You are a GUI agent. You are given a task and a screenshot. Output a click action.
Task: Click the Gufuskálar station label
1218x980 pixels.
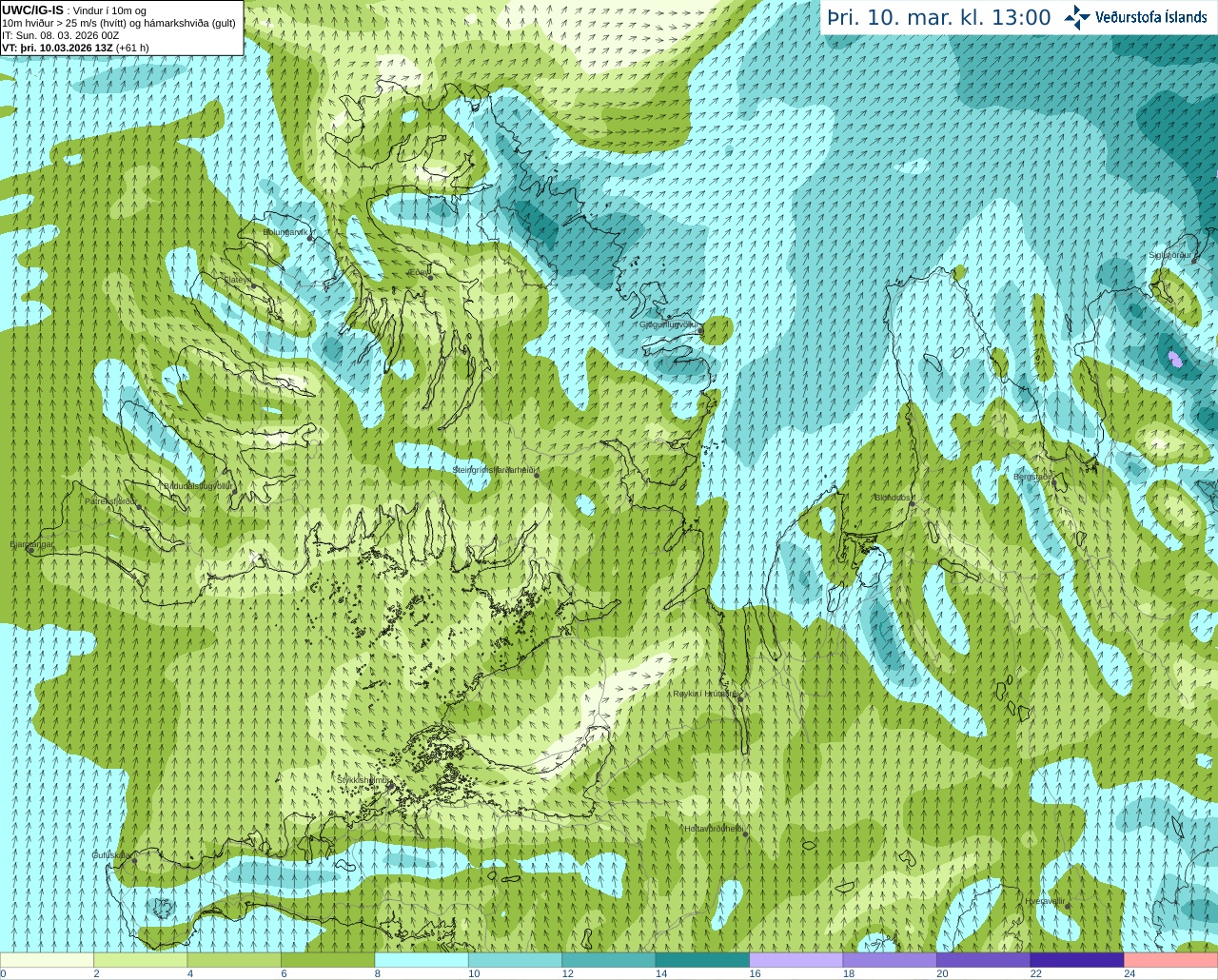tap(112, 854)
